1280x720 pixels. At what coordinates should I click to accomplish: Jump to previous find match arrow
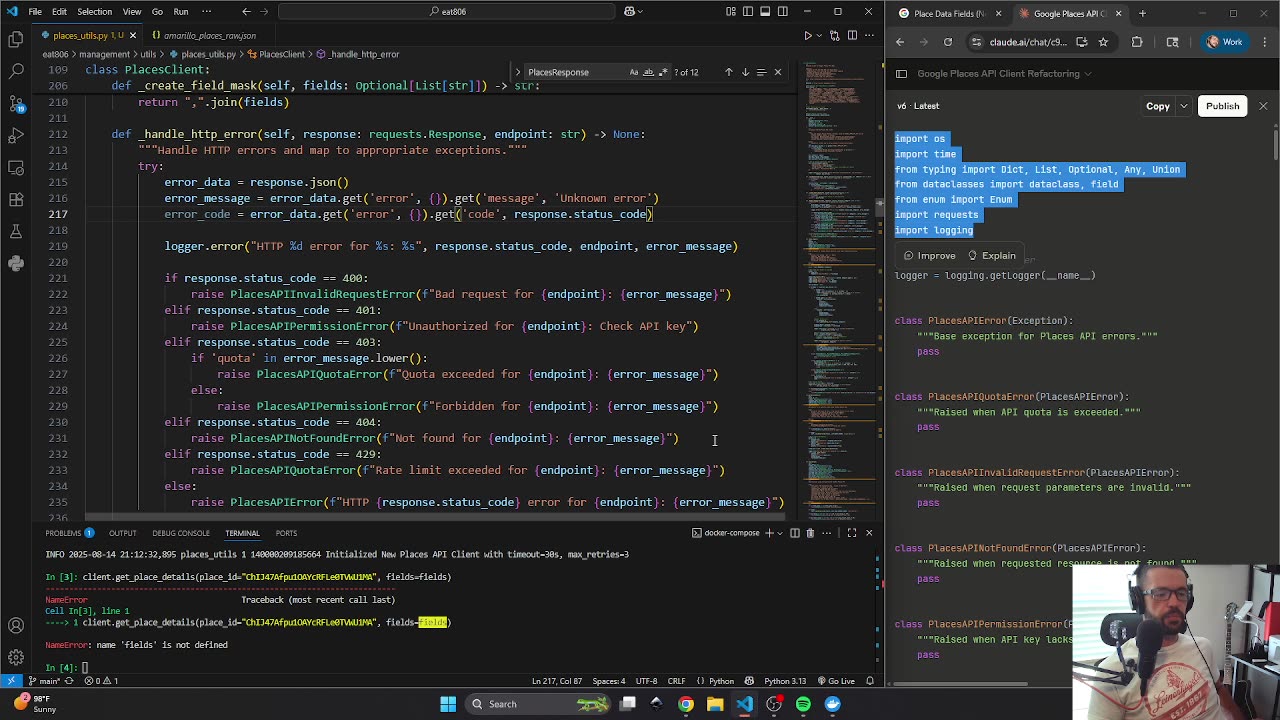pos(729,72)
